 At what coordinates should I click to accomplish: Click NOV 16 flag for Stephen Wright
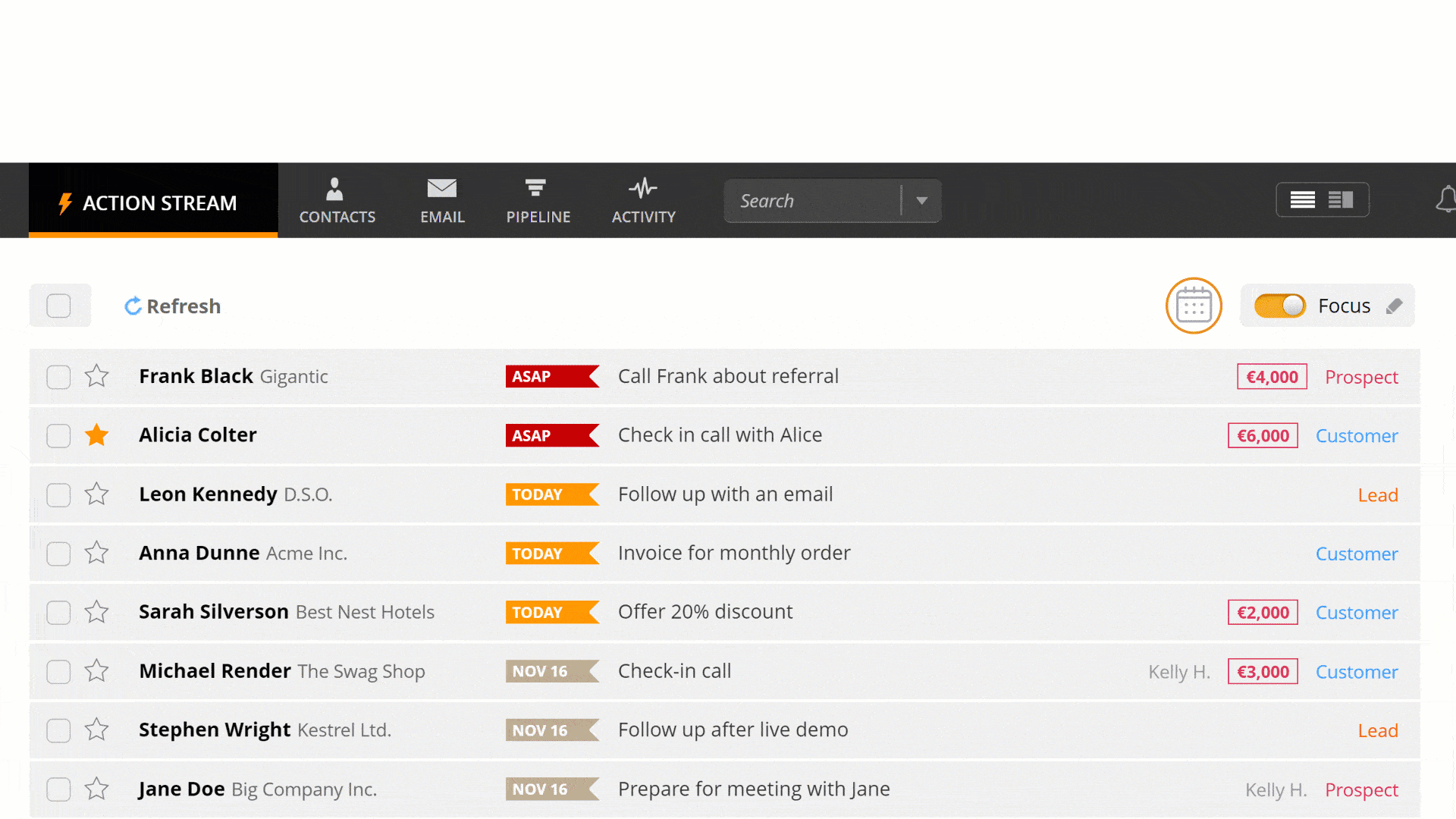click(552, 731)
